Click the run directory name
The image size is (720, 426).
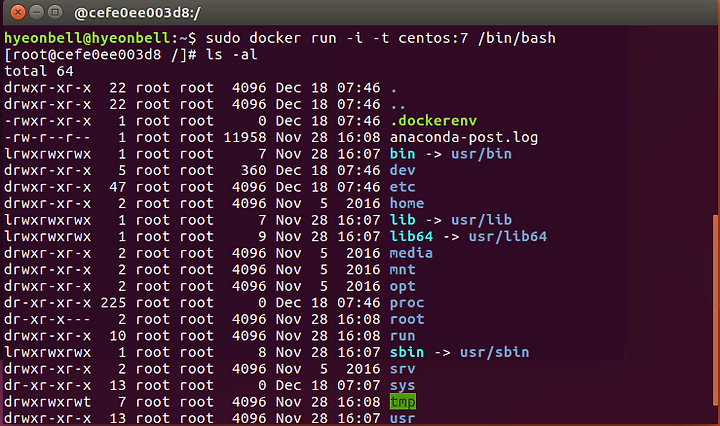[403, 336]
